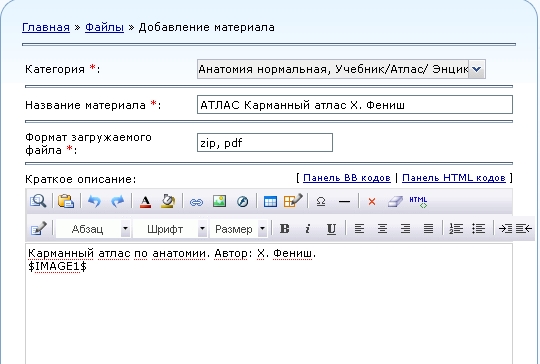
Task: Insert an image via picture icon
Action: [x=219, y=201]
